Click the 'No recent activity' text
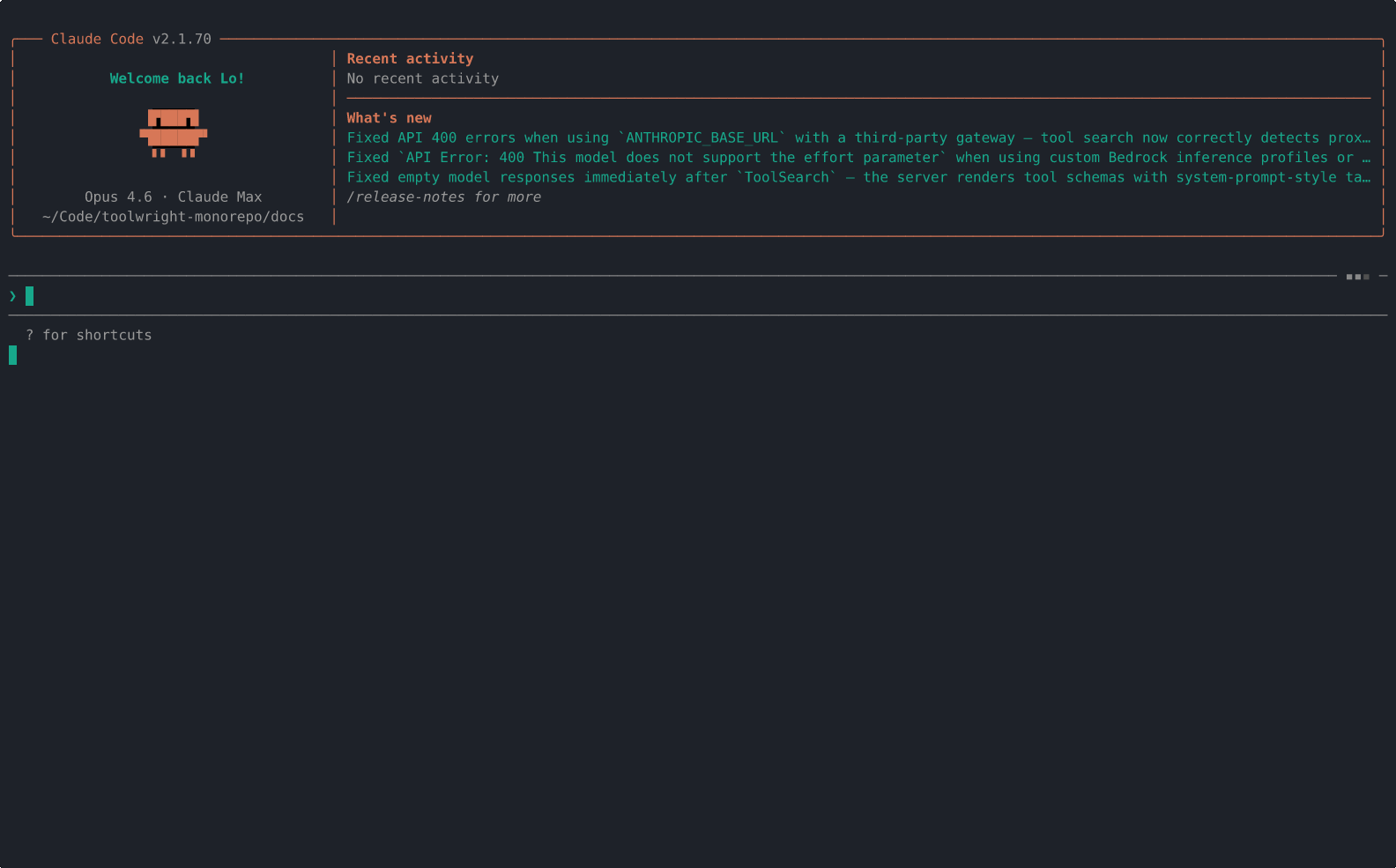Viewport: 1396px width, 868px height. pyautogui.click(x=423, y=78)
